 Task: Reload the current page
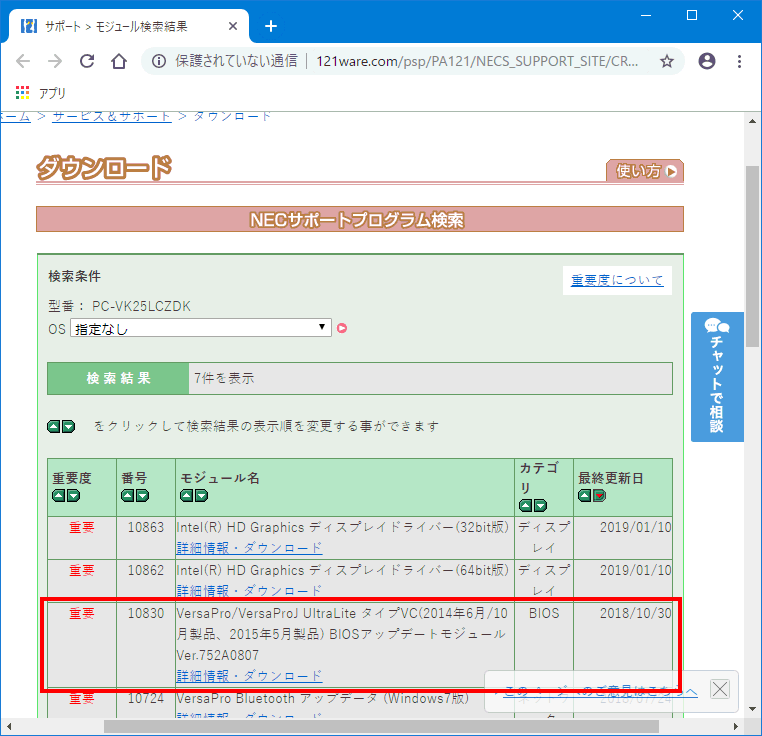coord(87,61)
